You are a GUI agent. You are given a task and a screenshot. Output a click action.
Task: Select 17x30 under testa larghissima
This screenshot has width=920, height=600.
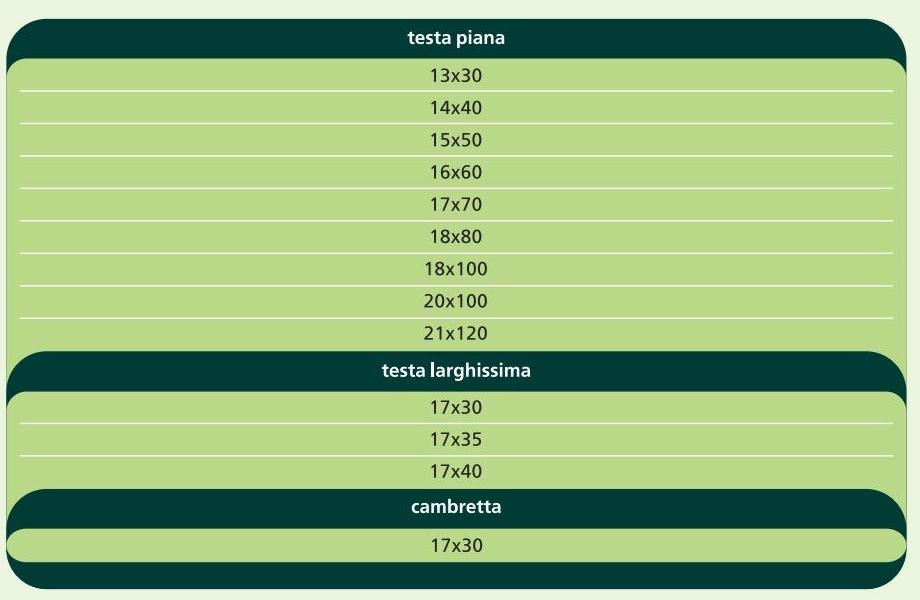pos(456,408)
